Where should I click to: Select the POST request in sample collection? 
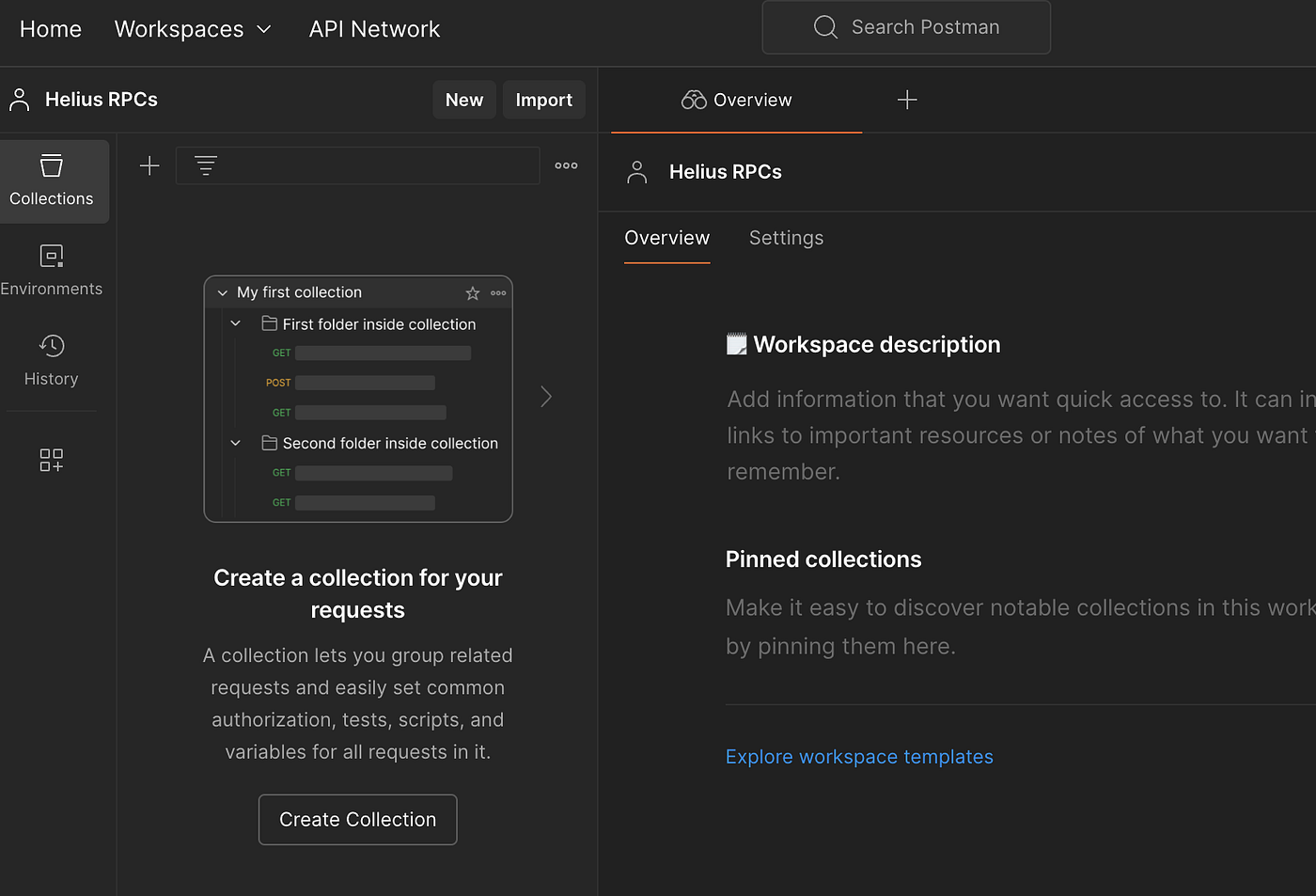click(x=350, y=383)
